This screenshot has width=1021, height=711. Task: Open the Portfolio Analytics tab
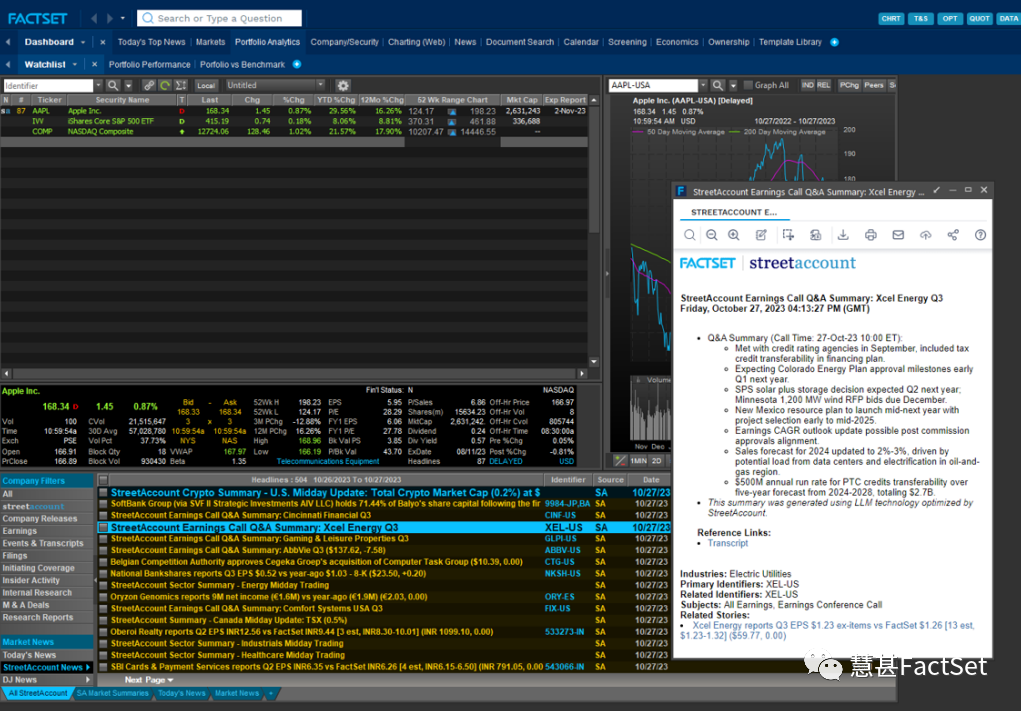coord(268,42)
